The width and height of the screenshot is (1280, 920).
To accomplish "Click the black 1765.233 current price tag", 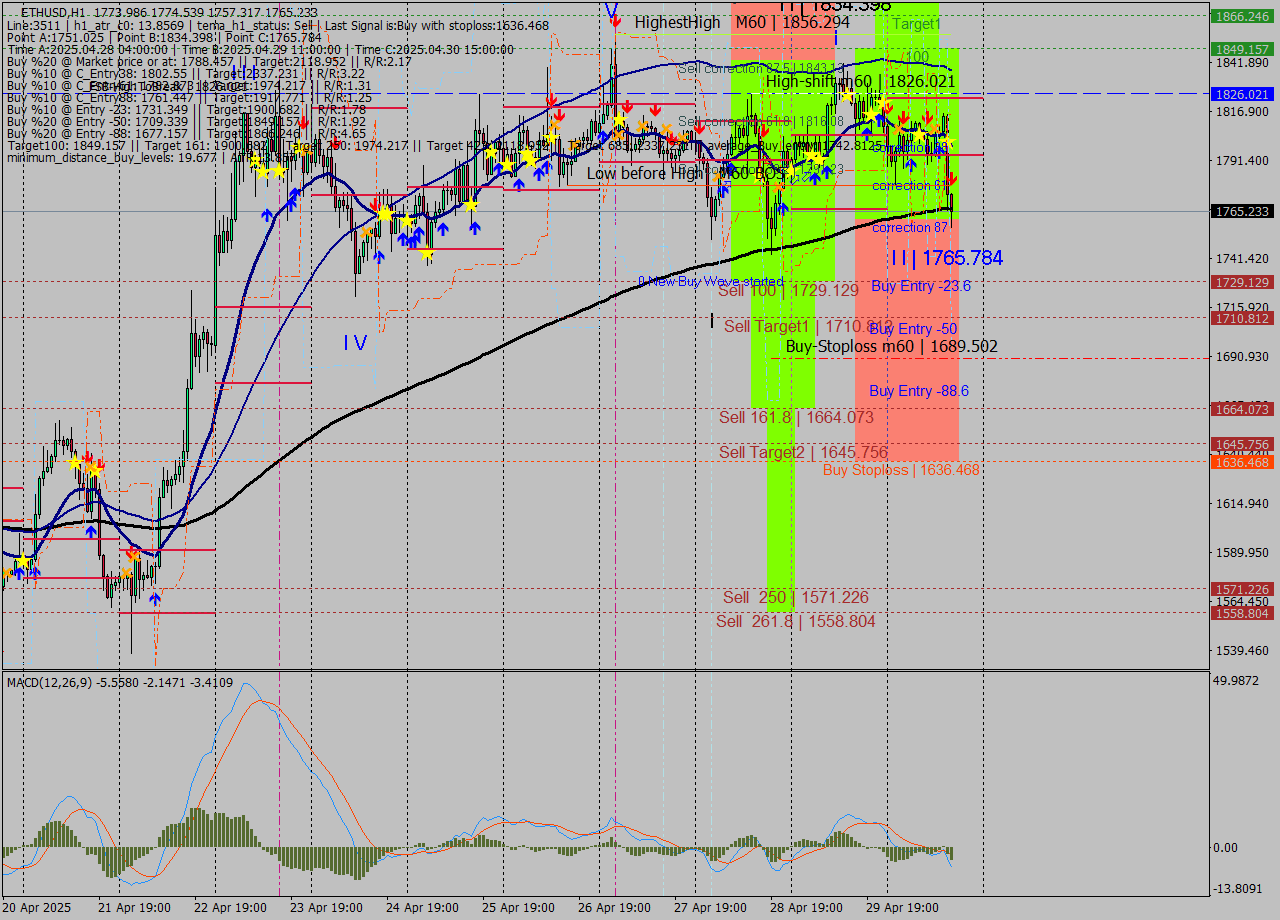I will 1241,212.
